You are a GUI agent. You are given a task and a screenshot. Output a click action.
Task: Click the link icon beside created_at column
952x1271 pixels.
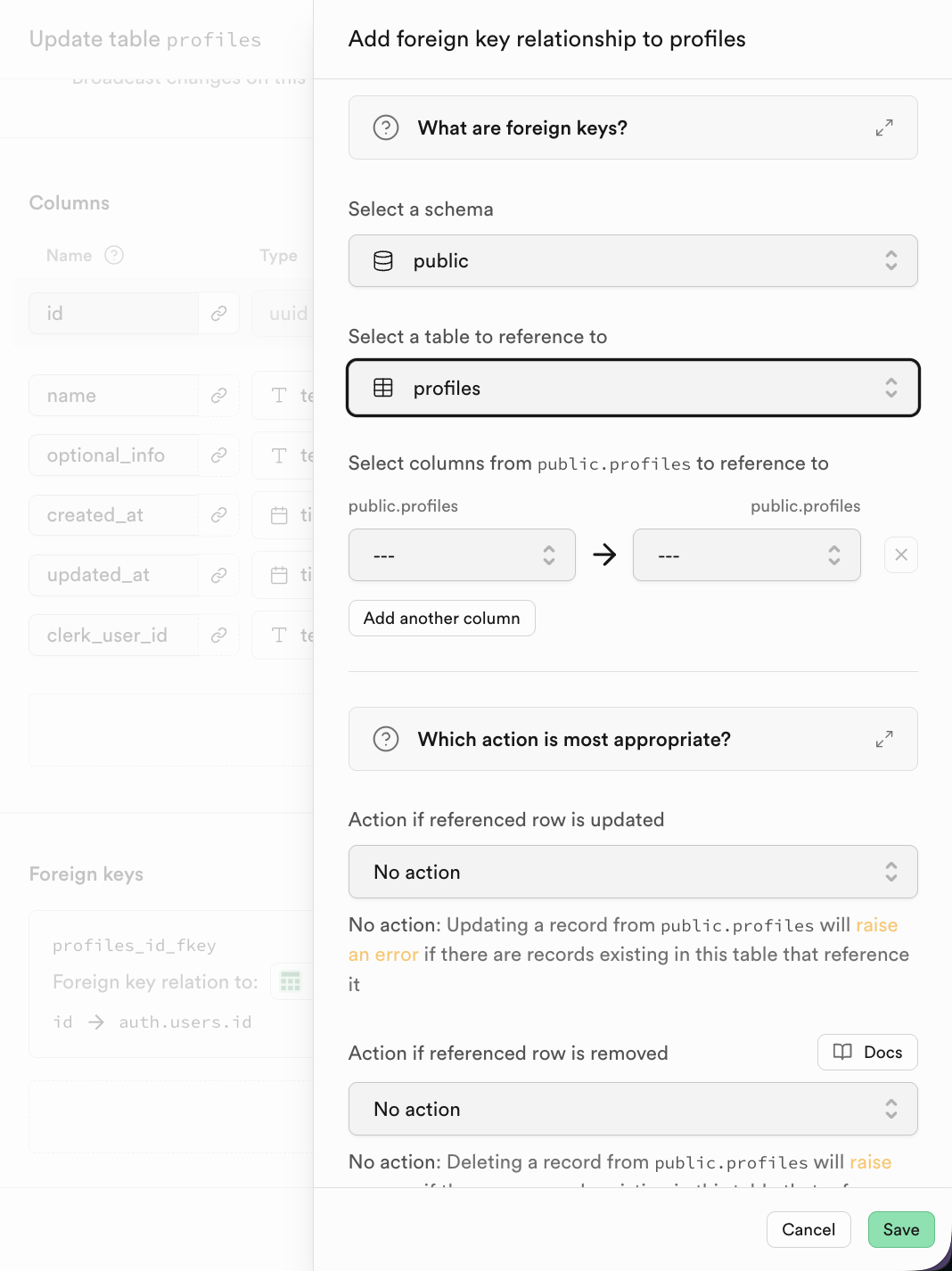[219, 515]
